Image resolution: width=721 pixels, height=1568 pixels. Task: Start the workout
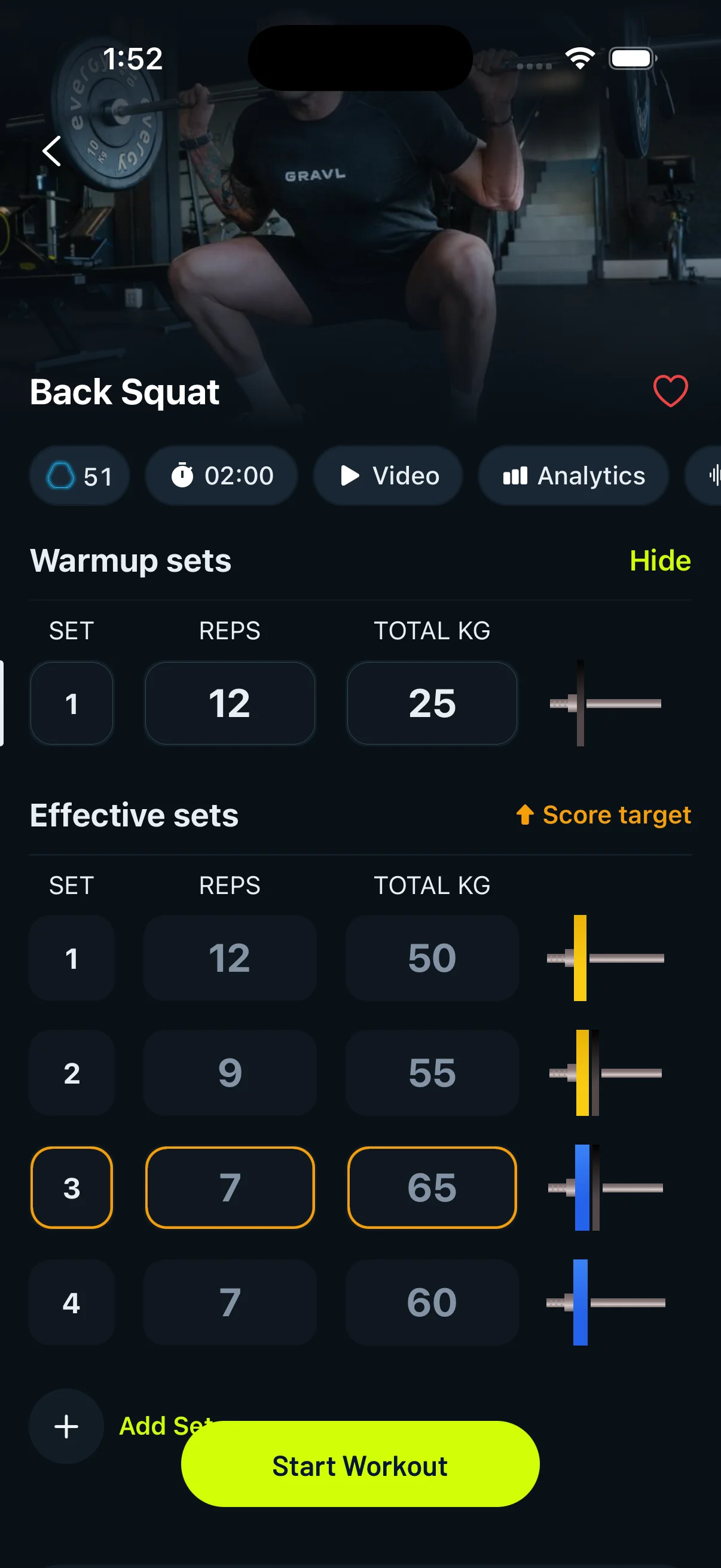pyautogui.click(x=360, y=1464)
